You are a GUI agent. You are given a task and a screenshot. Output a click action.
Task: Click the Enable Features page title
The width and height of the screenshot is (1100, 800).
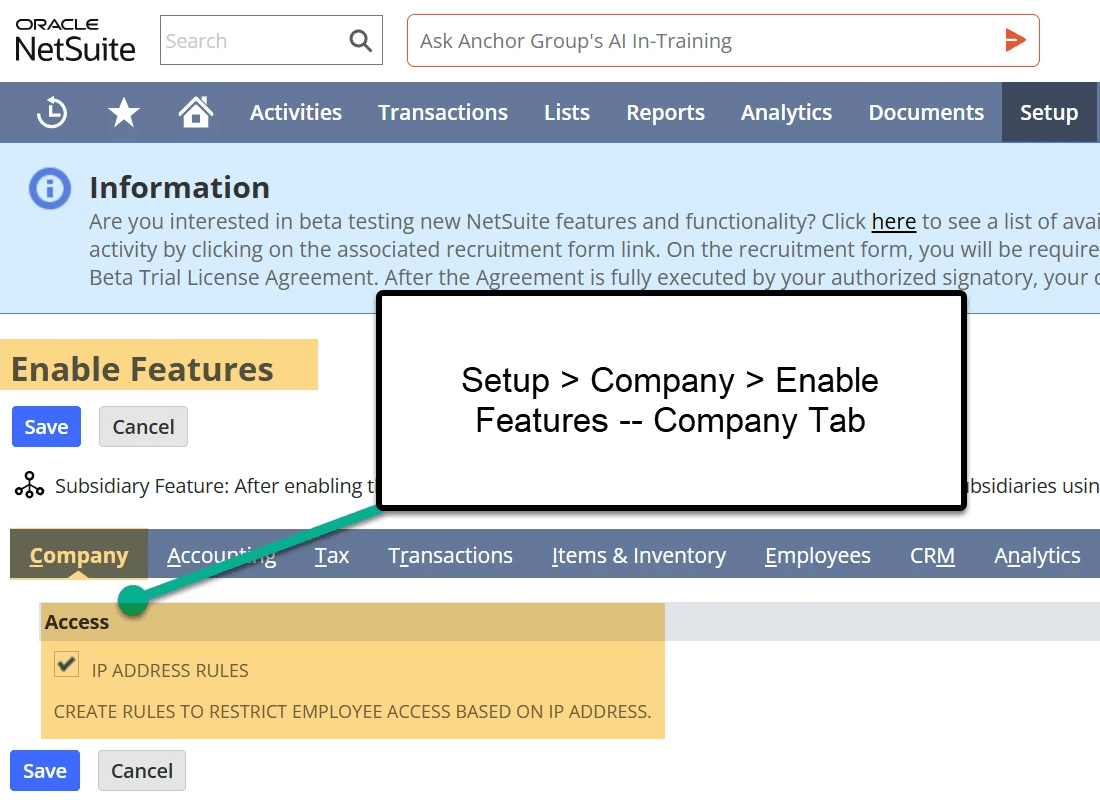click(142, 369)
